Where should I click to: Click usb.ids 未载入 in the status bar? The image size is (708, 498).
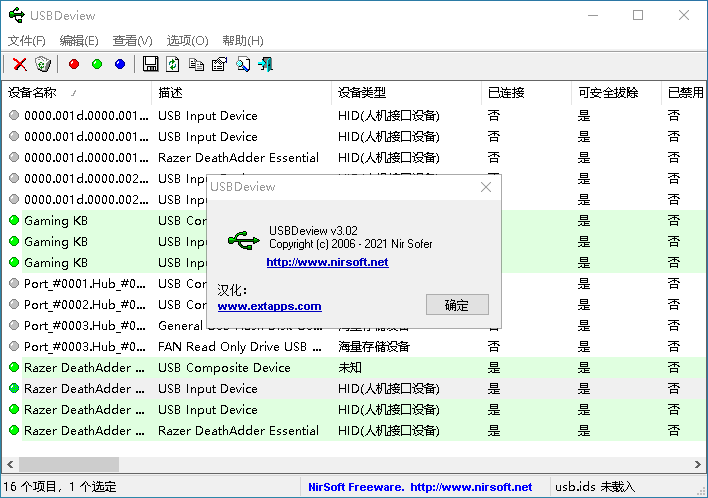[595, 487]
